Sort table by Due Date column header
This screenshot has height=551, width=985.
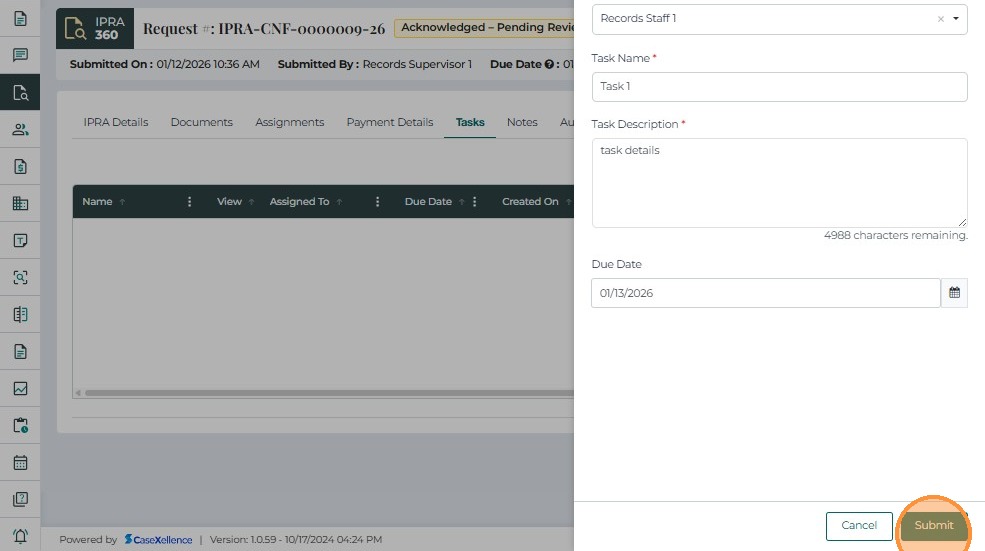(x=428, y=202)
